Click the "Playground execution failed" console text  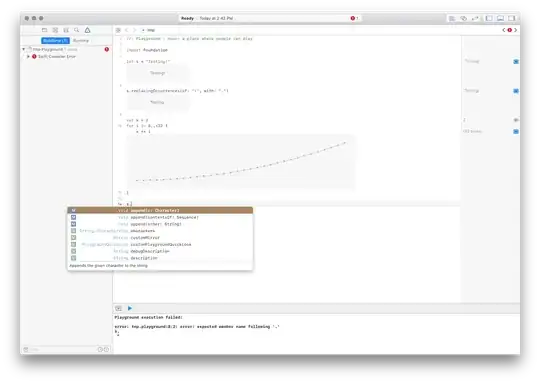pyautogui.click(x=148, y=317)
